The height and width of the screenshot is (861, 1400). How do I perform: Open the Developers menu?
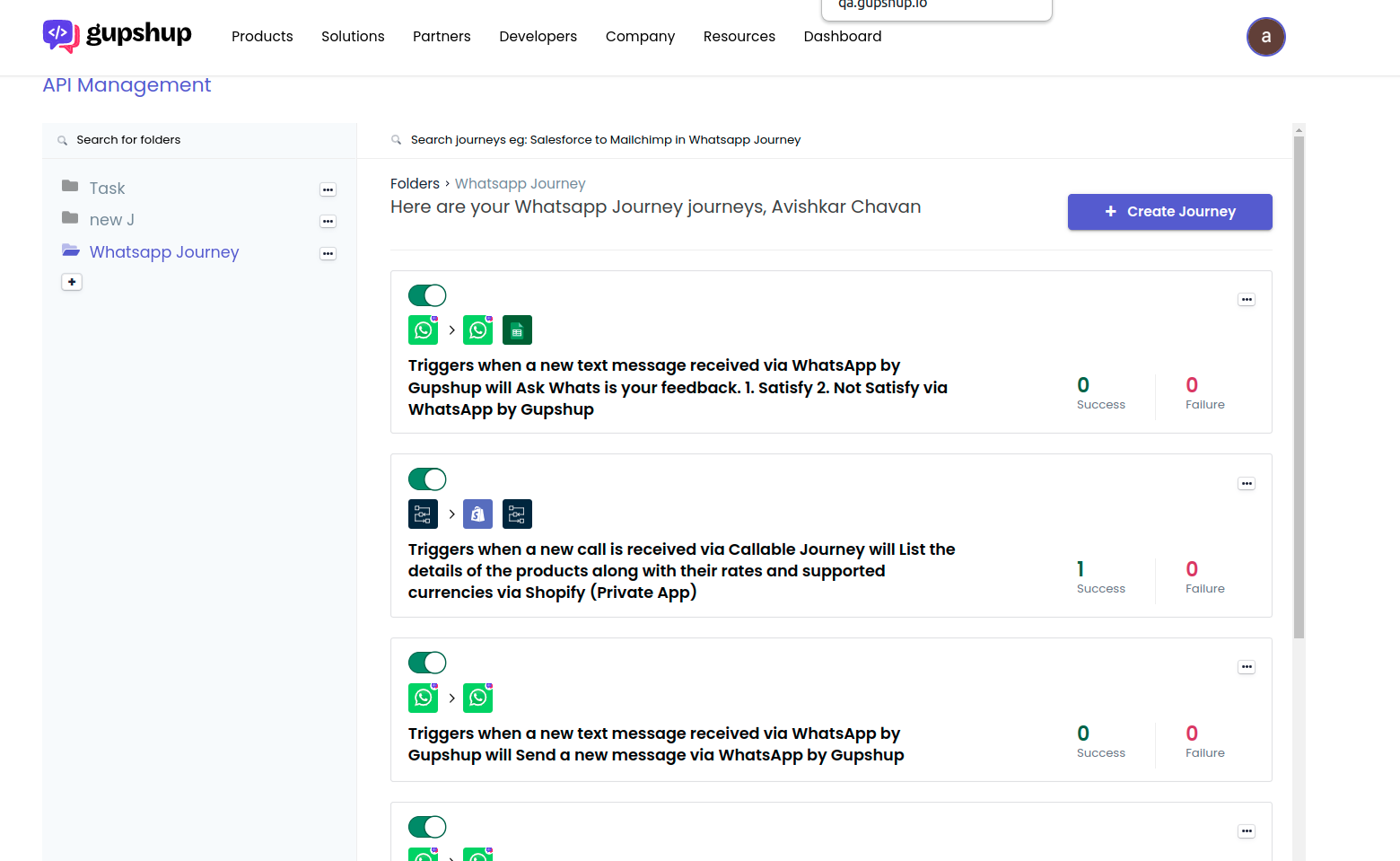[538, 37]
